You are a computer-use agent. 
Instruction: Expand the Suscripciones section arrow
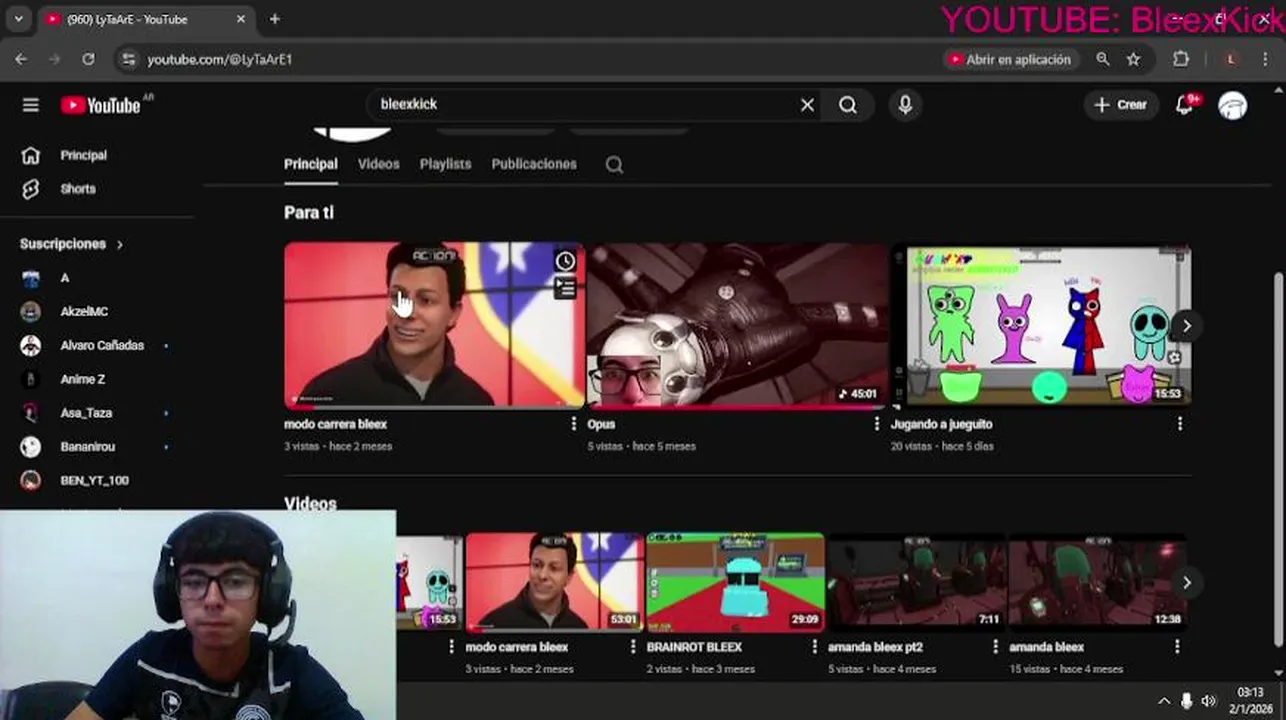(120, 244)
